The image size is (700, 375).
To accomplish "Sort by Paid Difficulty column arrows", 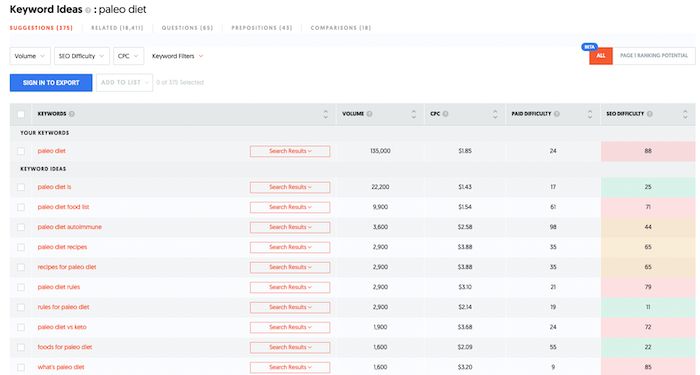I will click(x=590, y=114).
